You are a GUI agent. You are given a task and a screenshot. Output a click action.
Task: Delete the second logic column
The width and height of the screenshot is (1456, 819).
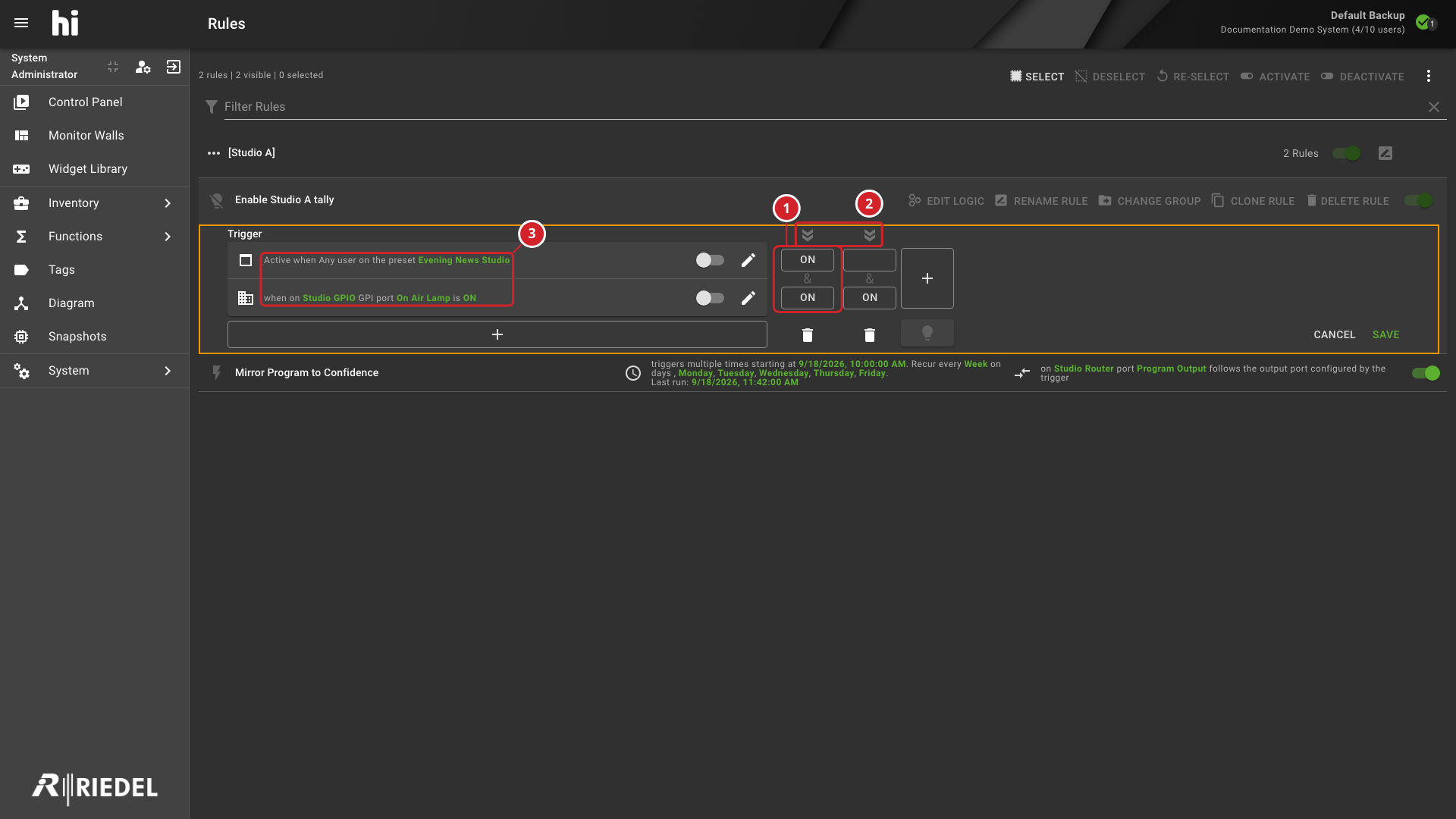click(x=870, y=334)
